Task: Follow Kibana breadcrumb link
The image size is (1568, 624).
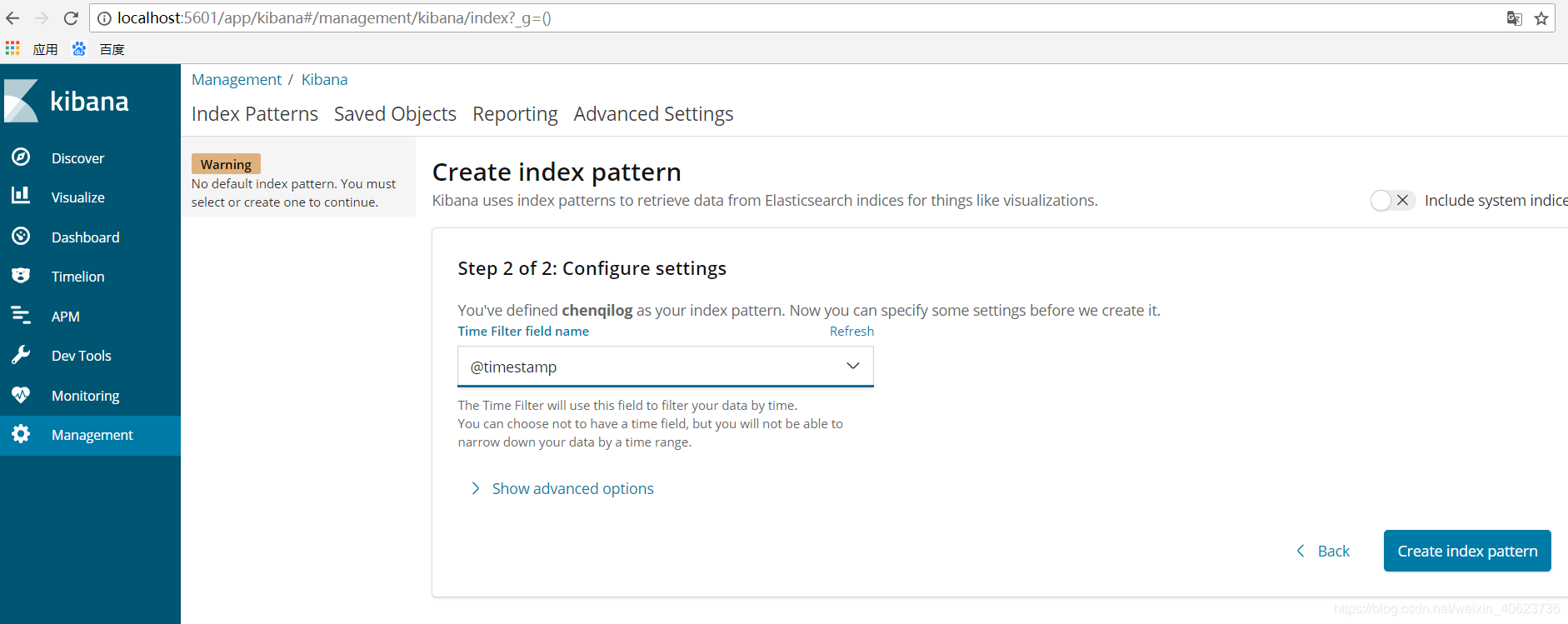Action: click(x=324, y=79)
